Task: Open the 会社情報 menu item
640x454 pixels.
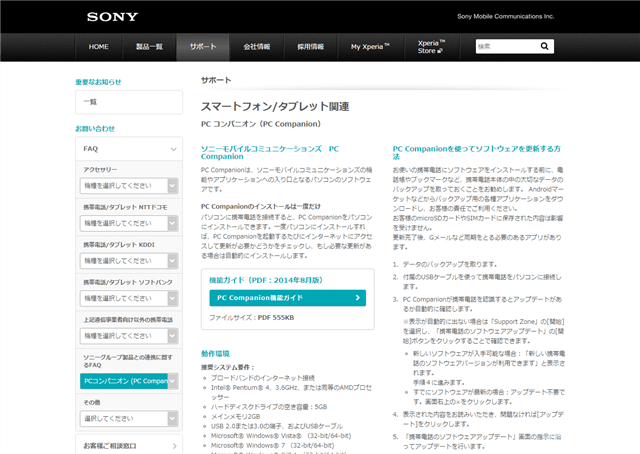Action: click(x=257, y=47)
